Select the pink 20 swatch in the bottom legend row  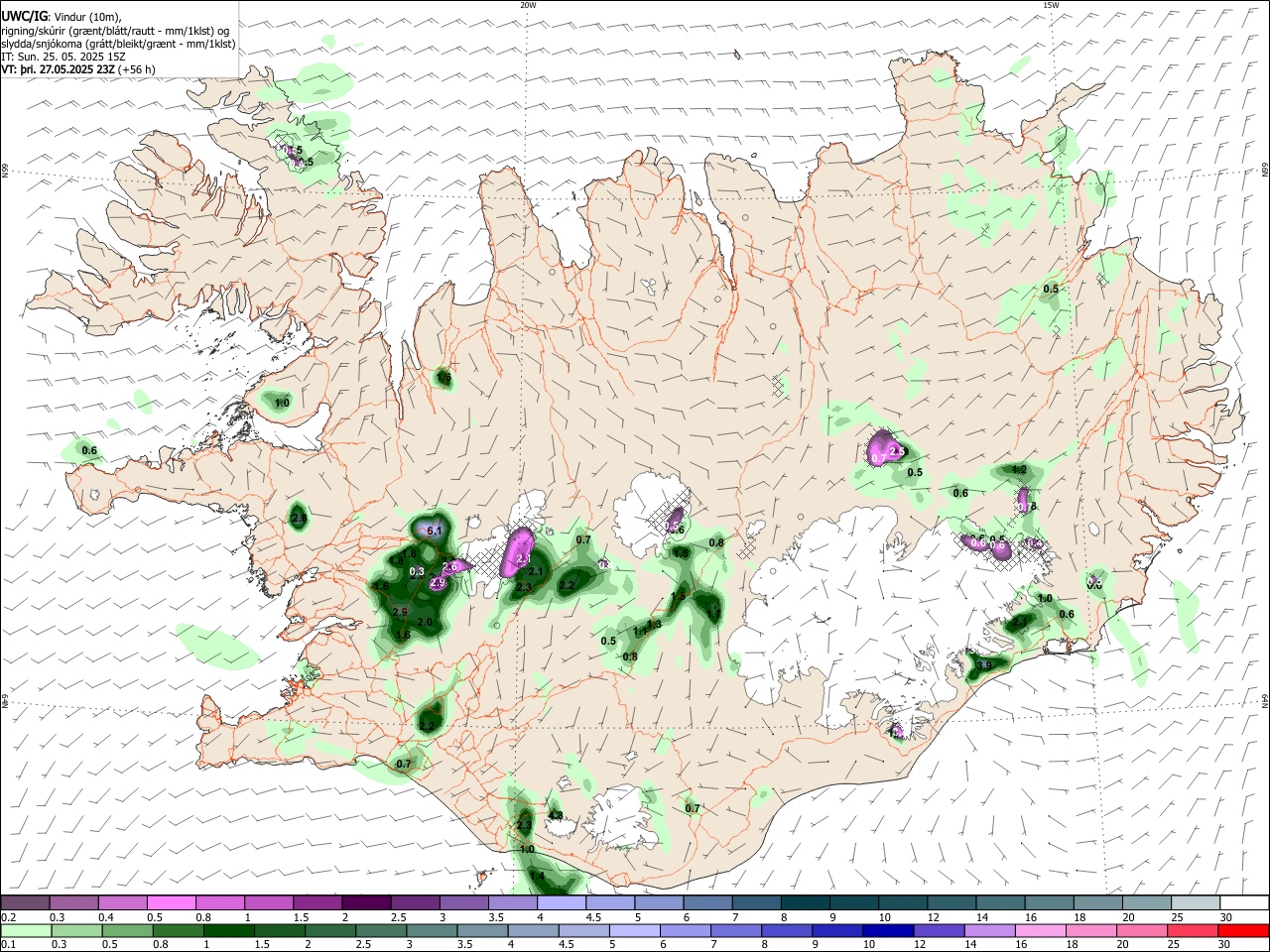click(x=1143, y=930)
